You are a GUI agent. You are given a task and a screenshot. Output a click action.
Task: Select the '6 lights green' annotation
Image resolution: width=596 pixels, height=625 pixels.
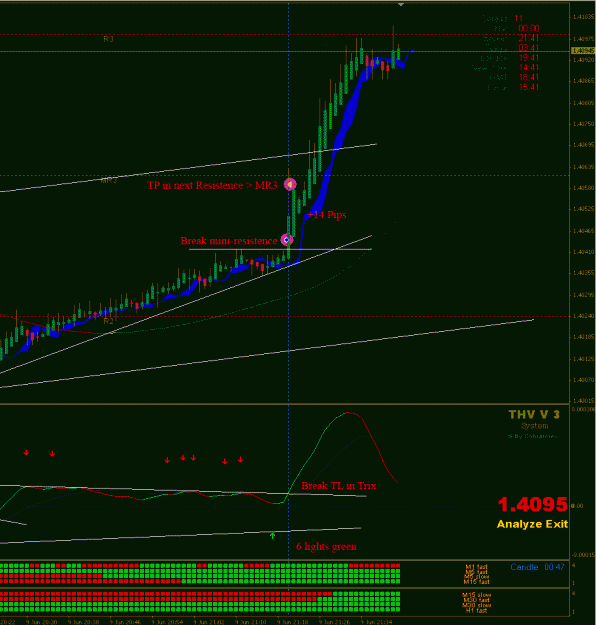point(326,546)
